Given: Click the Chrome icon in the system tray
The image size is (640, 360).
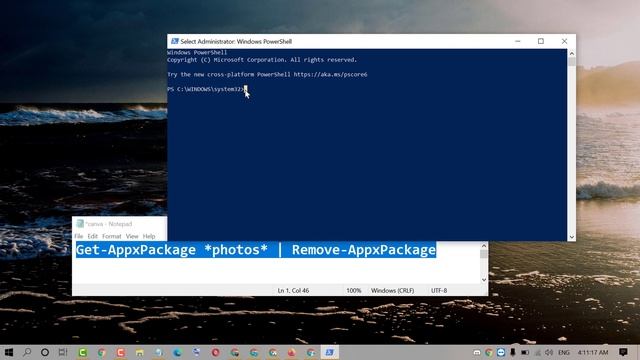Looking at the screenshot, I should (489, 352).
